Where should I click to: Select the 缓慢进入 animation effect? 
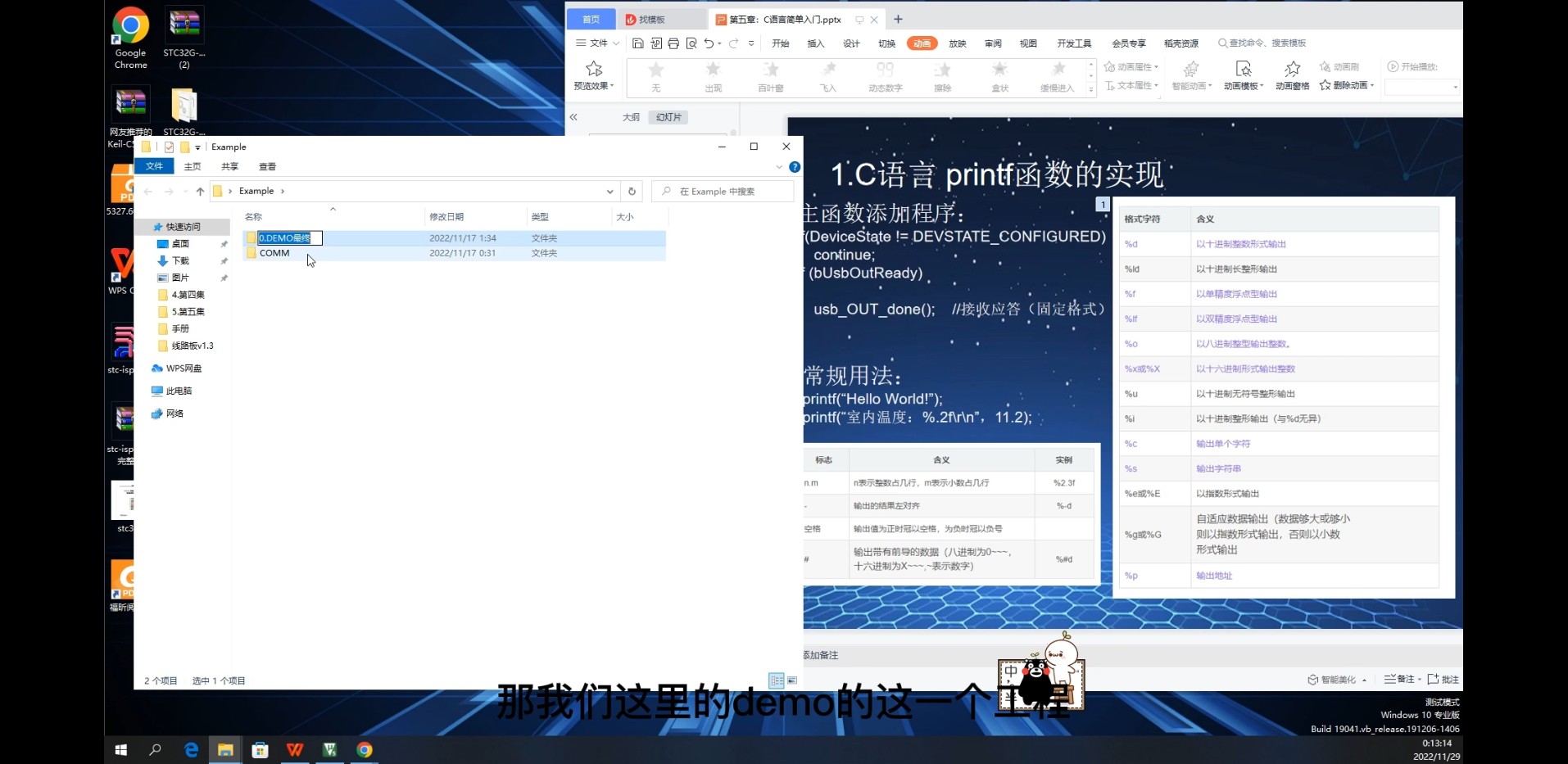coord(1057,77)
